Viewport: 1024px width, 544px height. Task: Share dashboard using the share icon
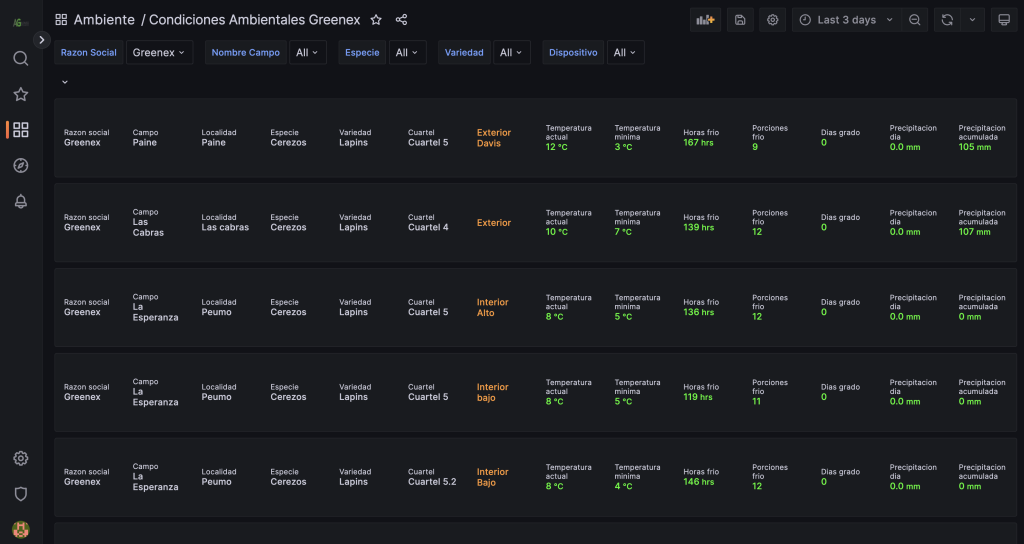coord(401,20)
